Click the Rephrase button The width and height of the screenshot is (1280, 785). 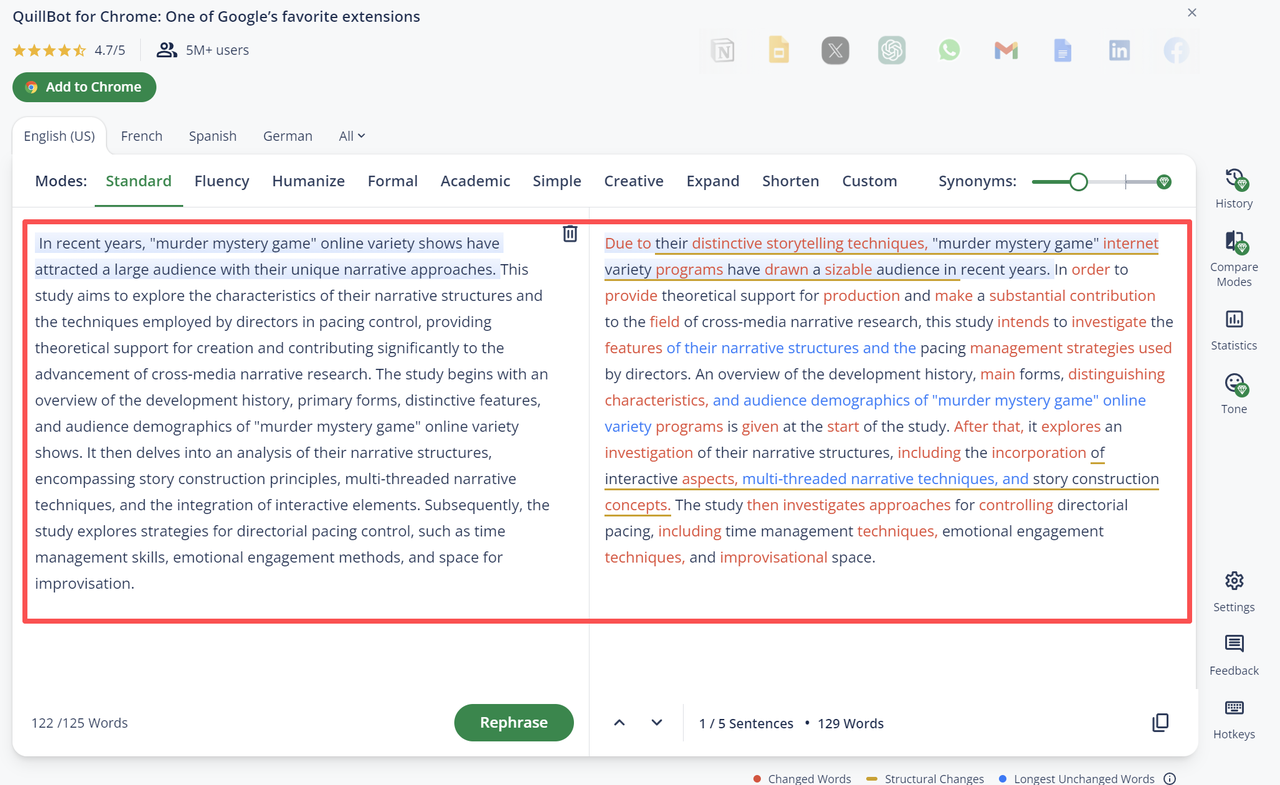(x=514, y=723)
